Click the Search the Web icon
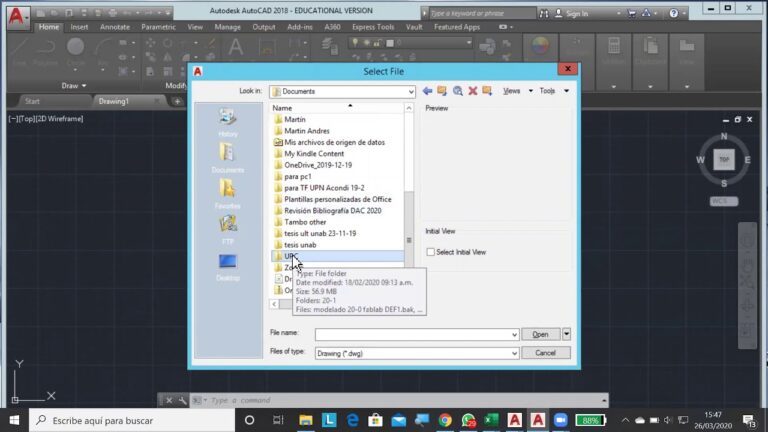The height and width of the screenshot is (432, 768). (x=457, y=91)
